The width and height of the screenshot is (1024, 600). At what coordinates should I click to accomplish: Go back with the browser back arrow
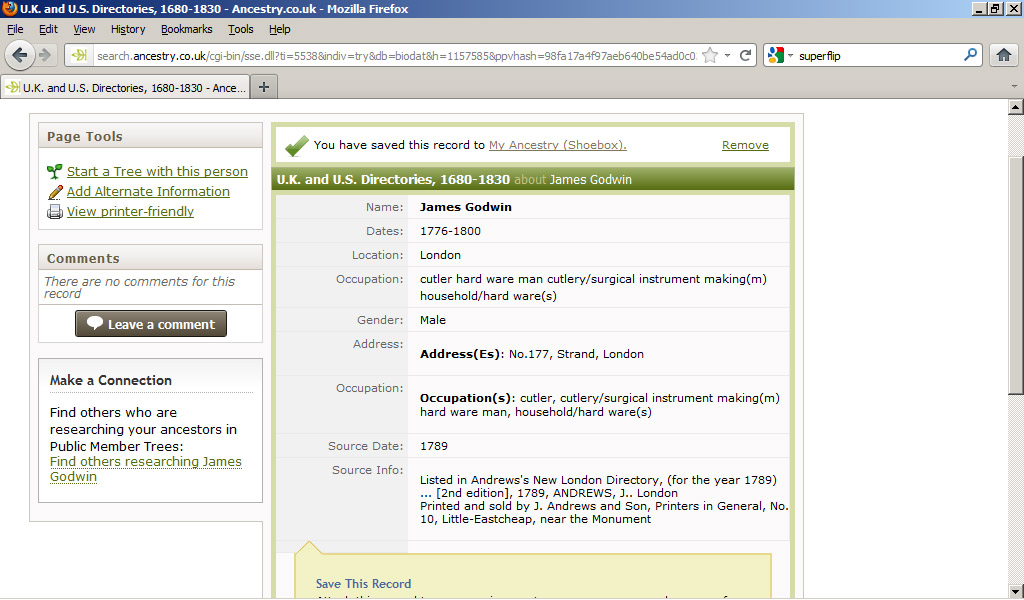pos(20,55)
